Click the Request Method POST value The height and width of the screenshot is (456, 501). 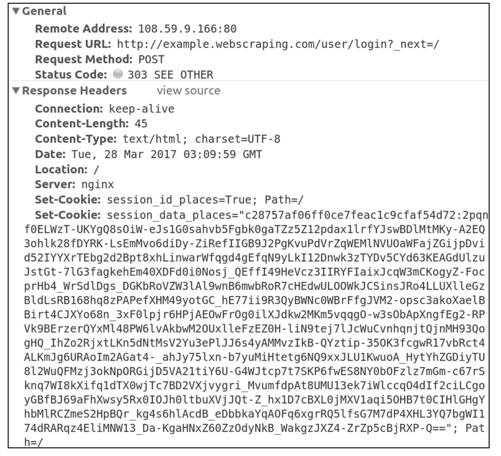point(151,59)
